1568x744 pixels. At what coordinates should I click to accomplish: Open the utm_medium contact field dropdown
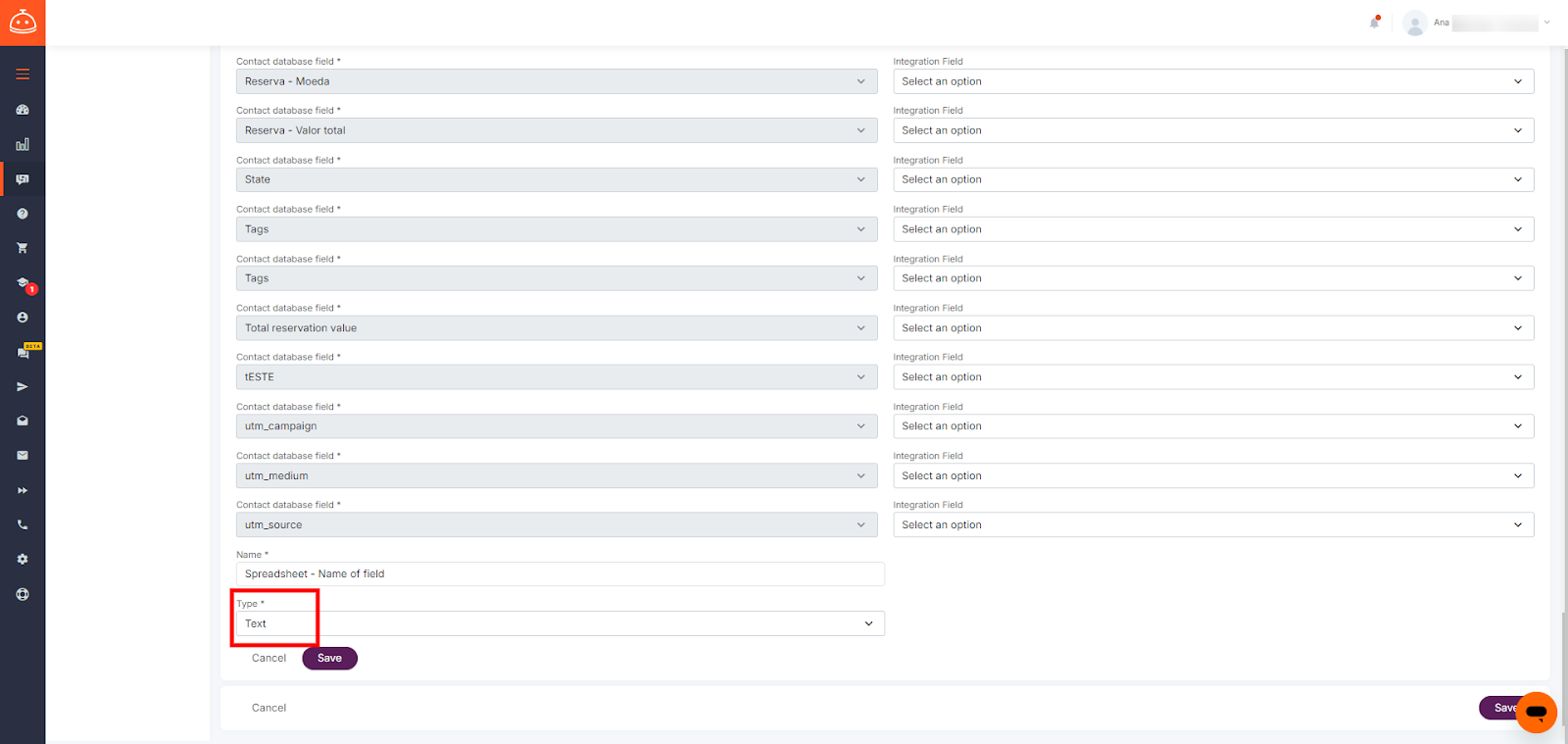tap(557, 475)
